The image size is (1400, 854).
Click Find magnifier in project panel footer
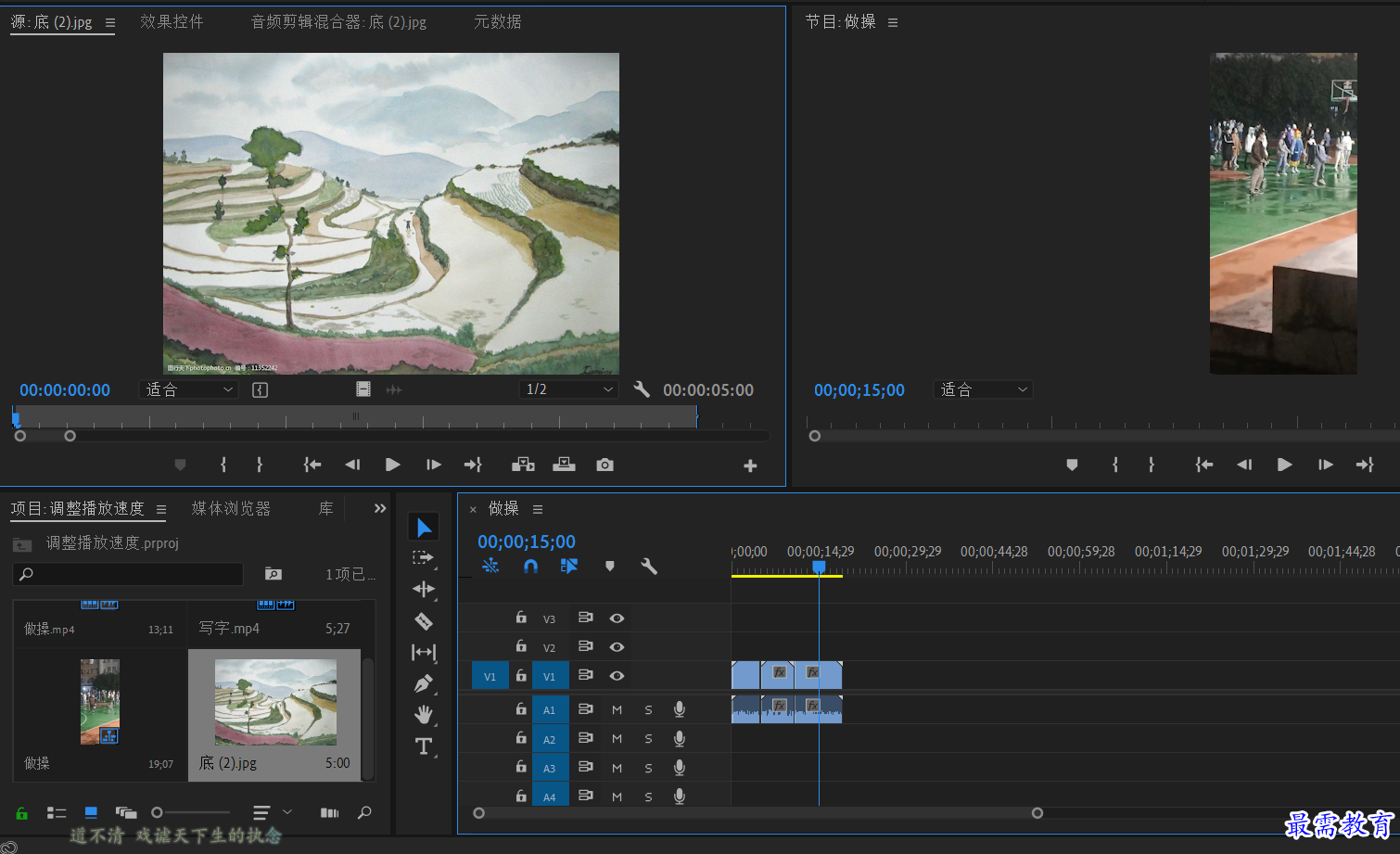[364, 812]
